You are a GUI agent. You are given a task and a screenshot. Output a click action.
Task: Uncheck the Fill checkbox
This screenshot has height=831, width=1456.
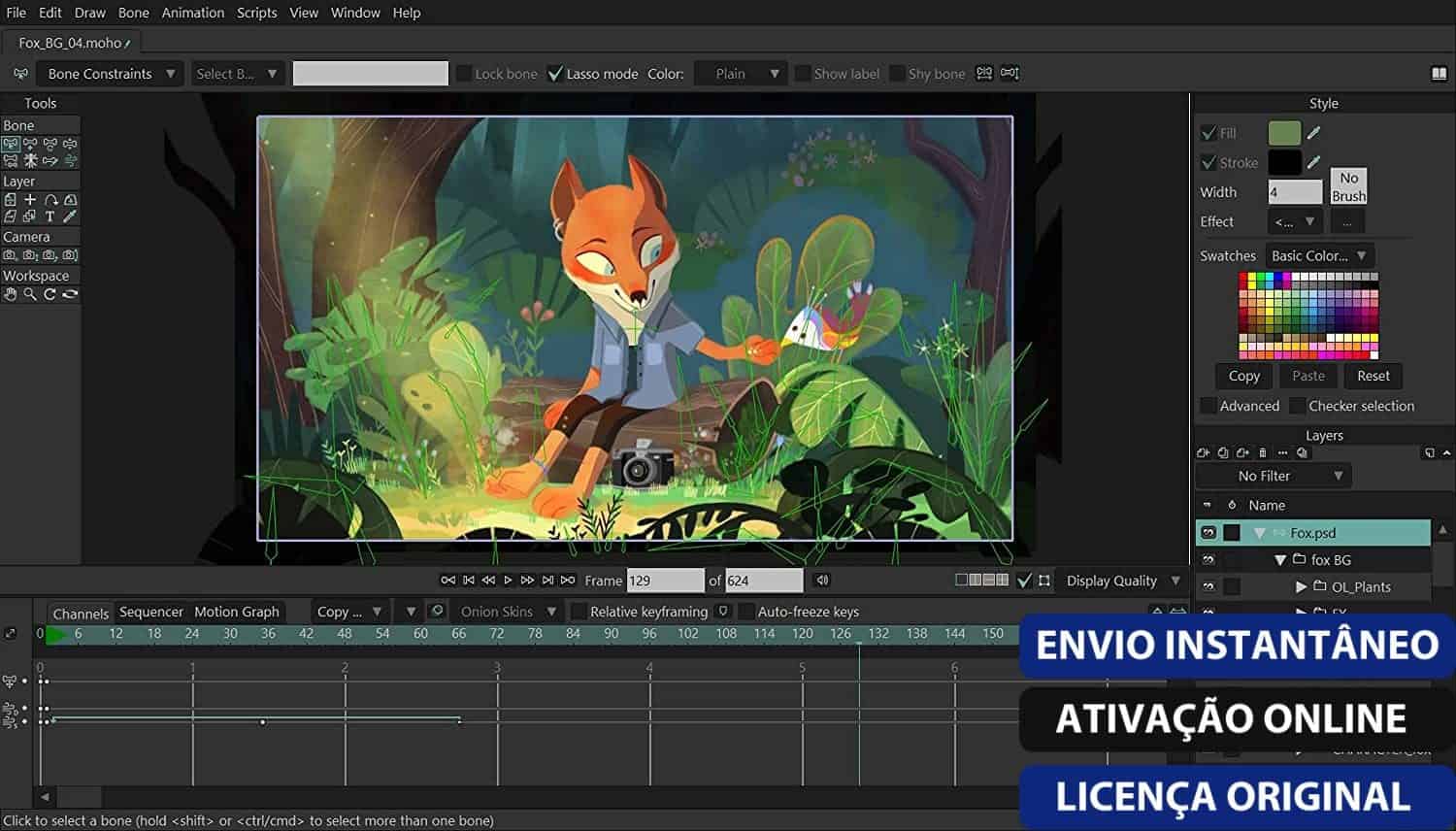click(1208, 133)
